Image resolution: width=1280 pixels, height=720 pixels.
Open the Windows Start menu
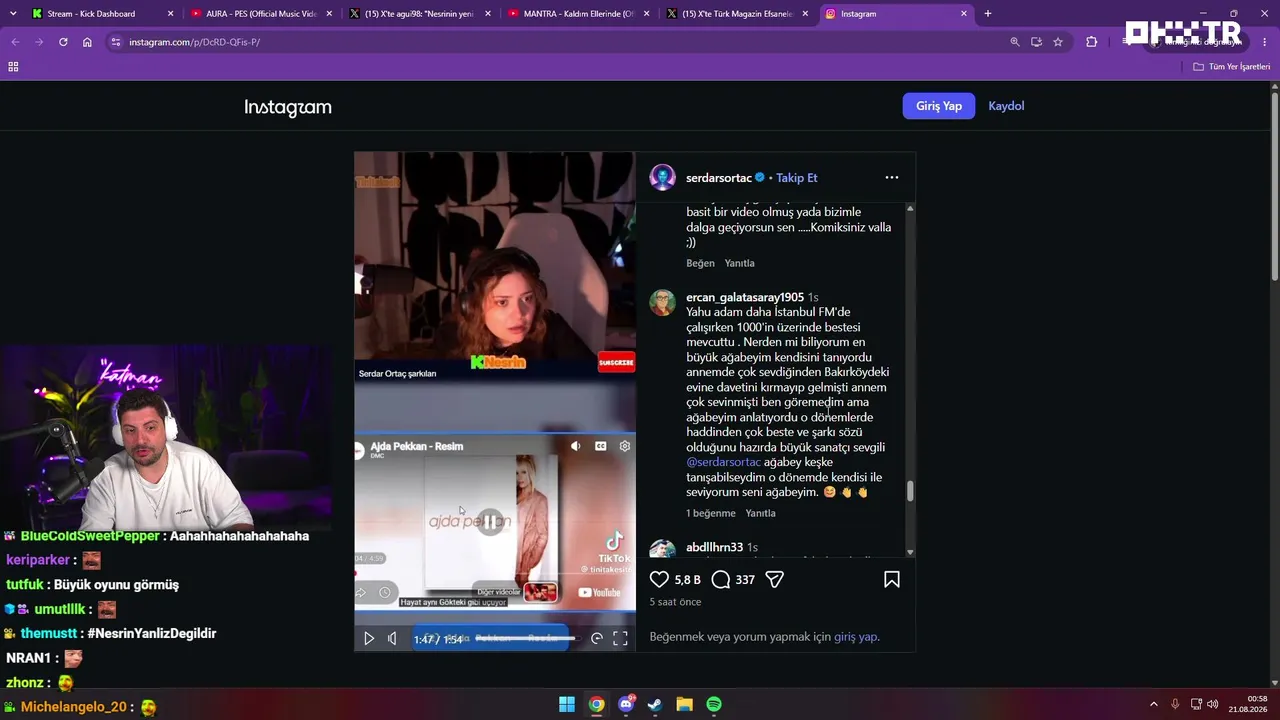click(567, 704)
